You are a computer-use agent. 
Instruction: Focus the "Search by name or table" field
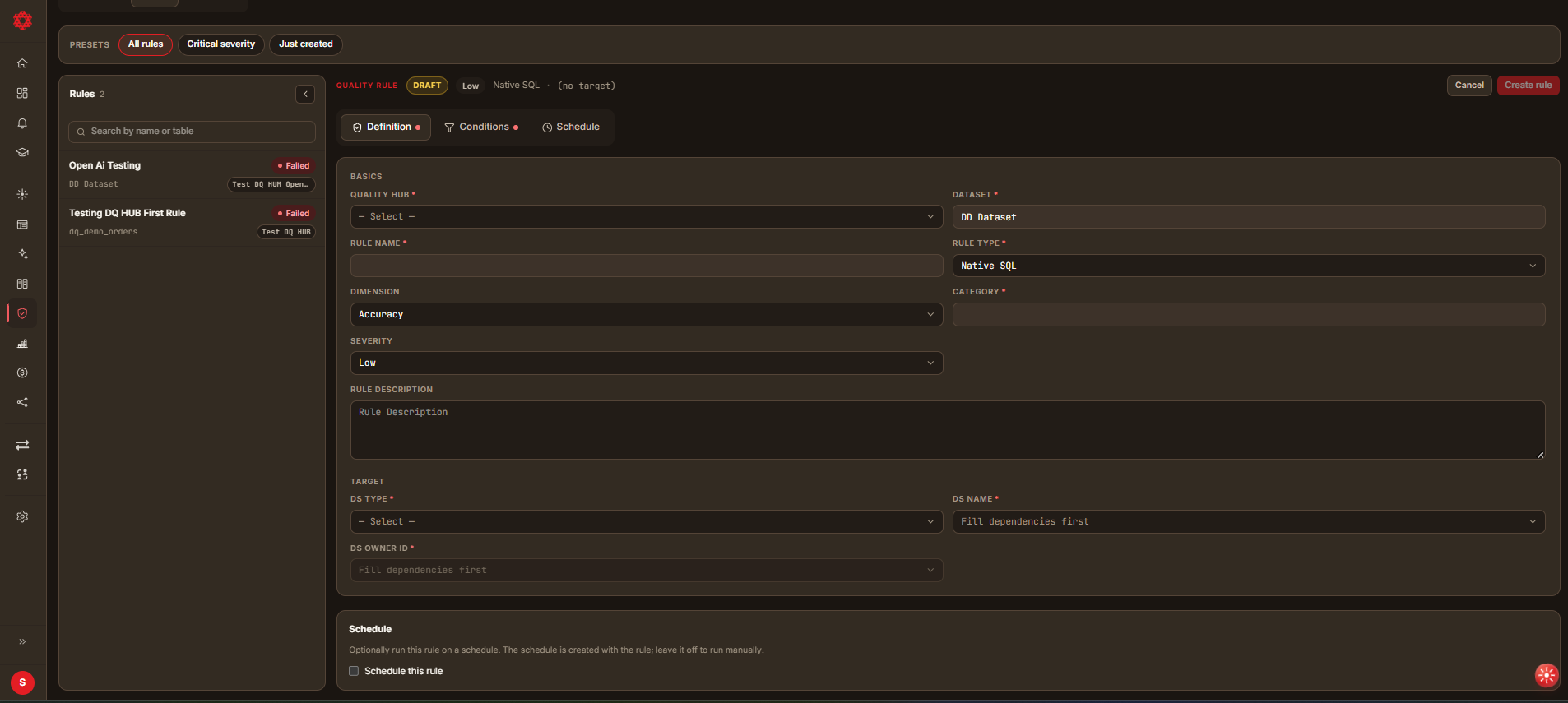coord(193,132)
